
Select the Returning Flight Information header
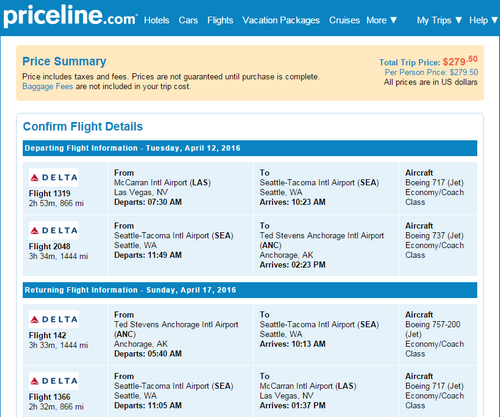pos(250,290)
